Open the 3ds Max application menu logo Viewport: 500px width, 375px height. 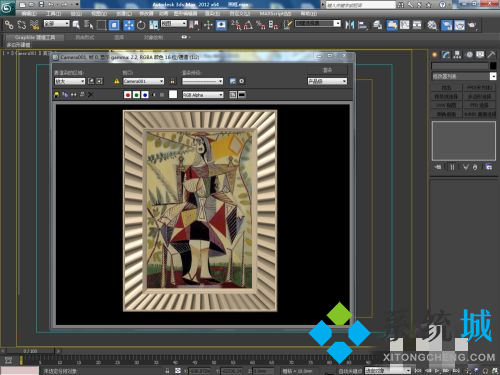(x=7, y=7)
